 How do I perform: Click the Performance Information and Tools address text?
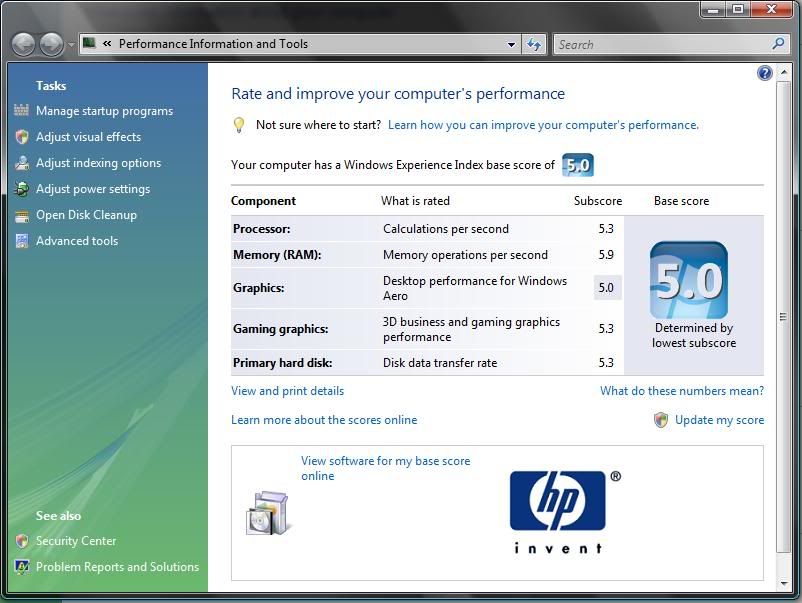tap(213, 44)
